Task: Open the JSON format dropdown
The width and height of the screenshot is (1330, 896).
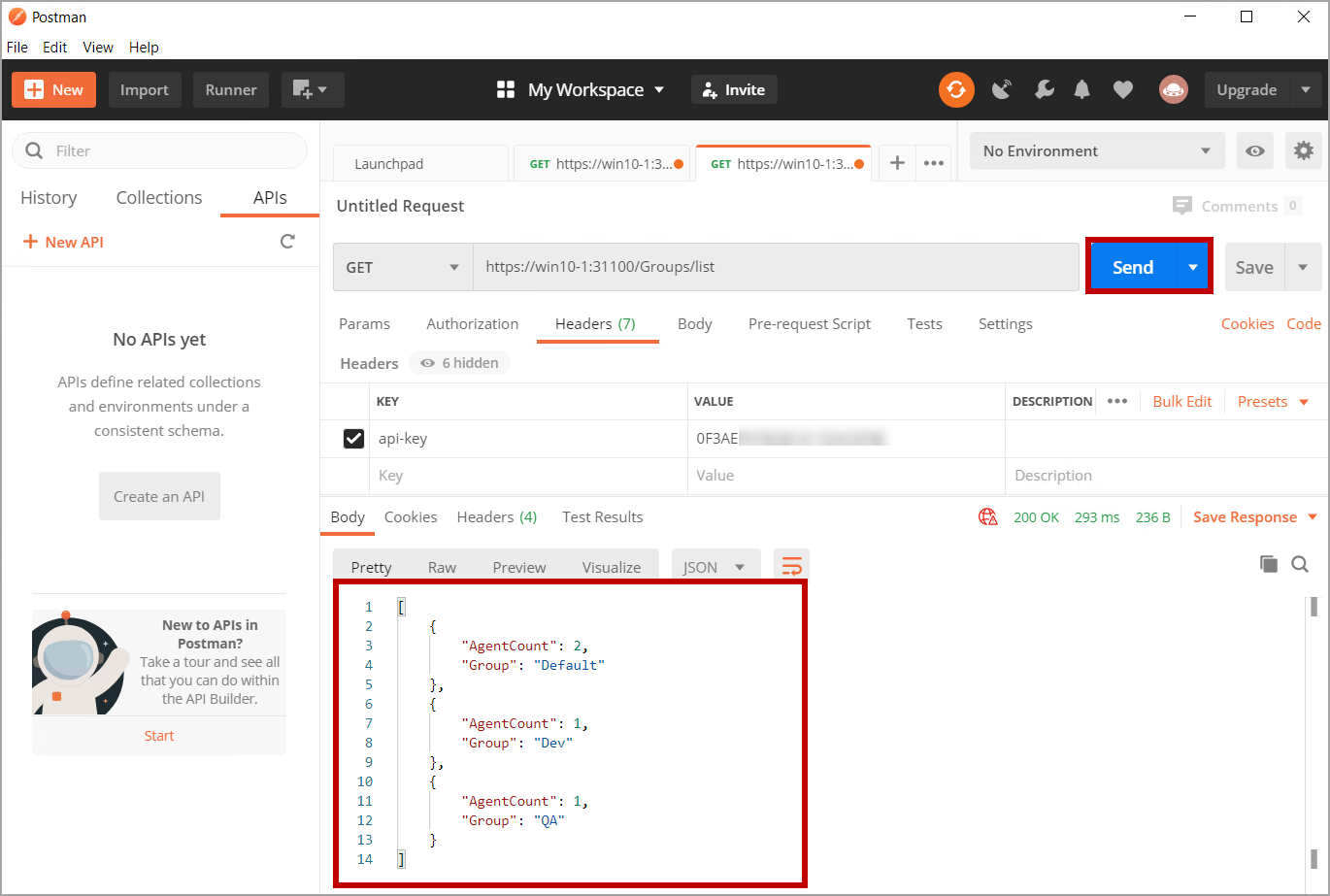Action: 714,567
